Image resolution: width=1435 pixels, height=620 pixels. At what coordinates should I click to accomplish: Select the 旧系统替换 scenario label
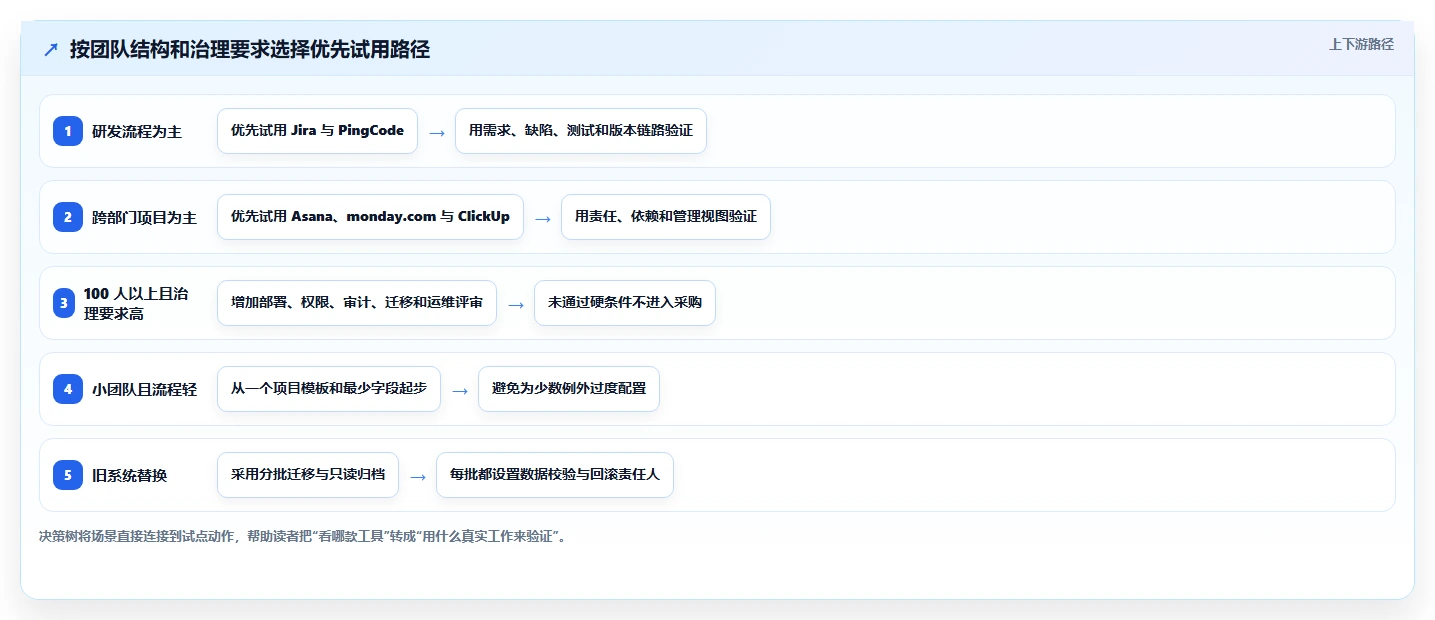[x=129, y=475]
